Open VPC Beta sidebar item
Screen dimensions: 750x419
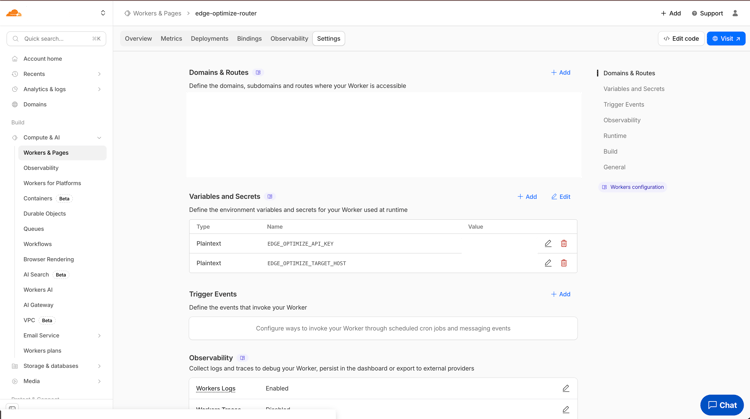coord(38,320)
